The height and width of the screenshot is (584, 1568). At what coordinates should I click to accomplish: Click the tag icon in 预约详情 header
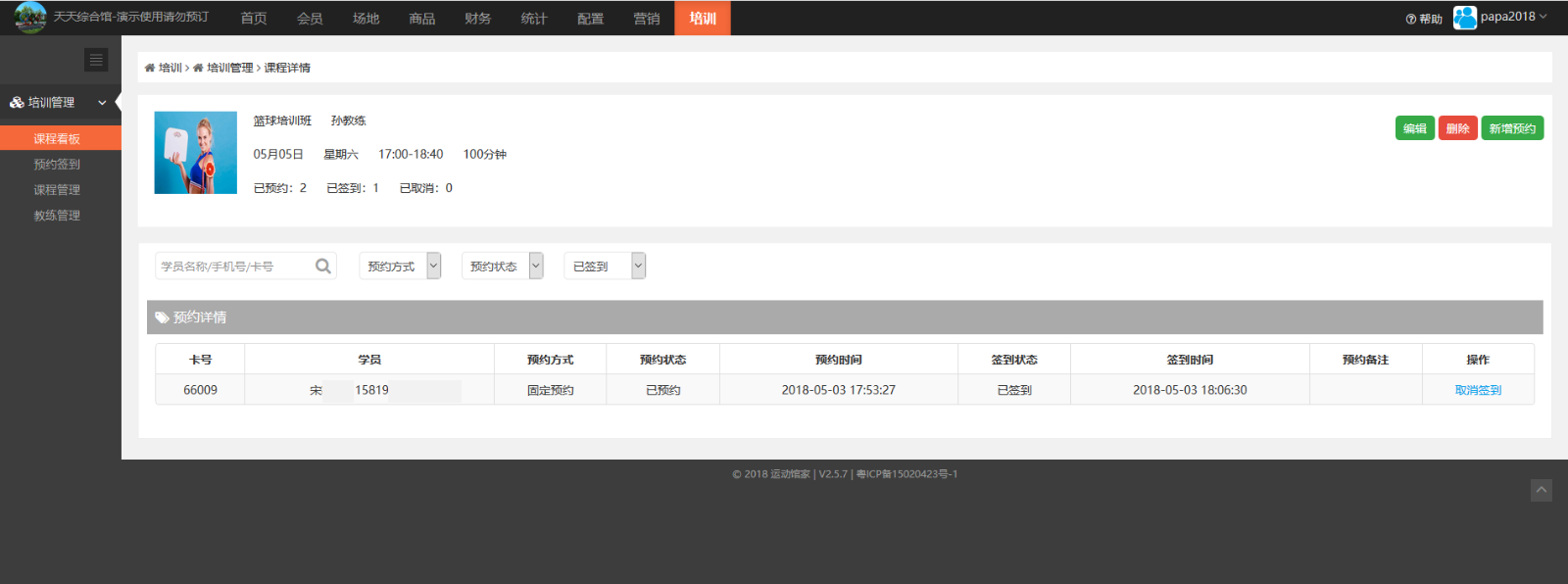click(162, 317)
